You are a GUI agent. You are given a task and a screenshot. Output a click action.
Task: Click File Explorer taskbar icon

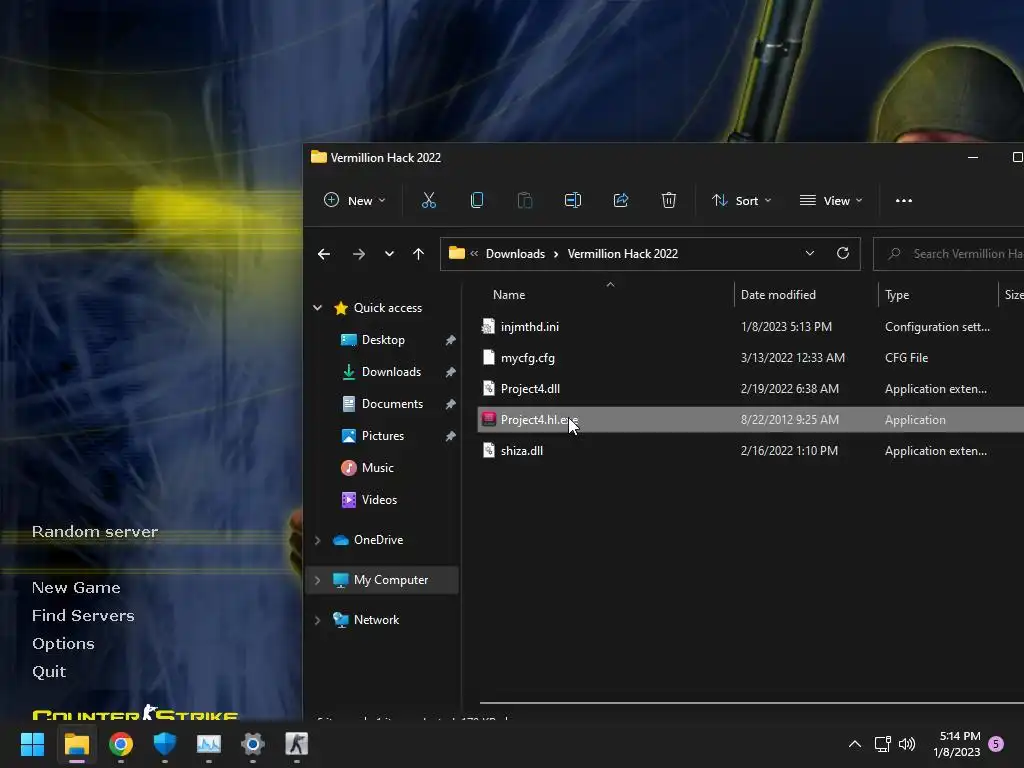76,744
